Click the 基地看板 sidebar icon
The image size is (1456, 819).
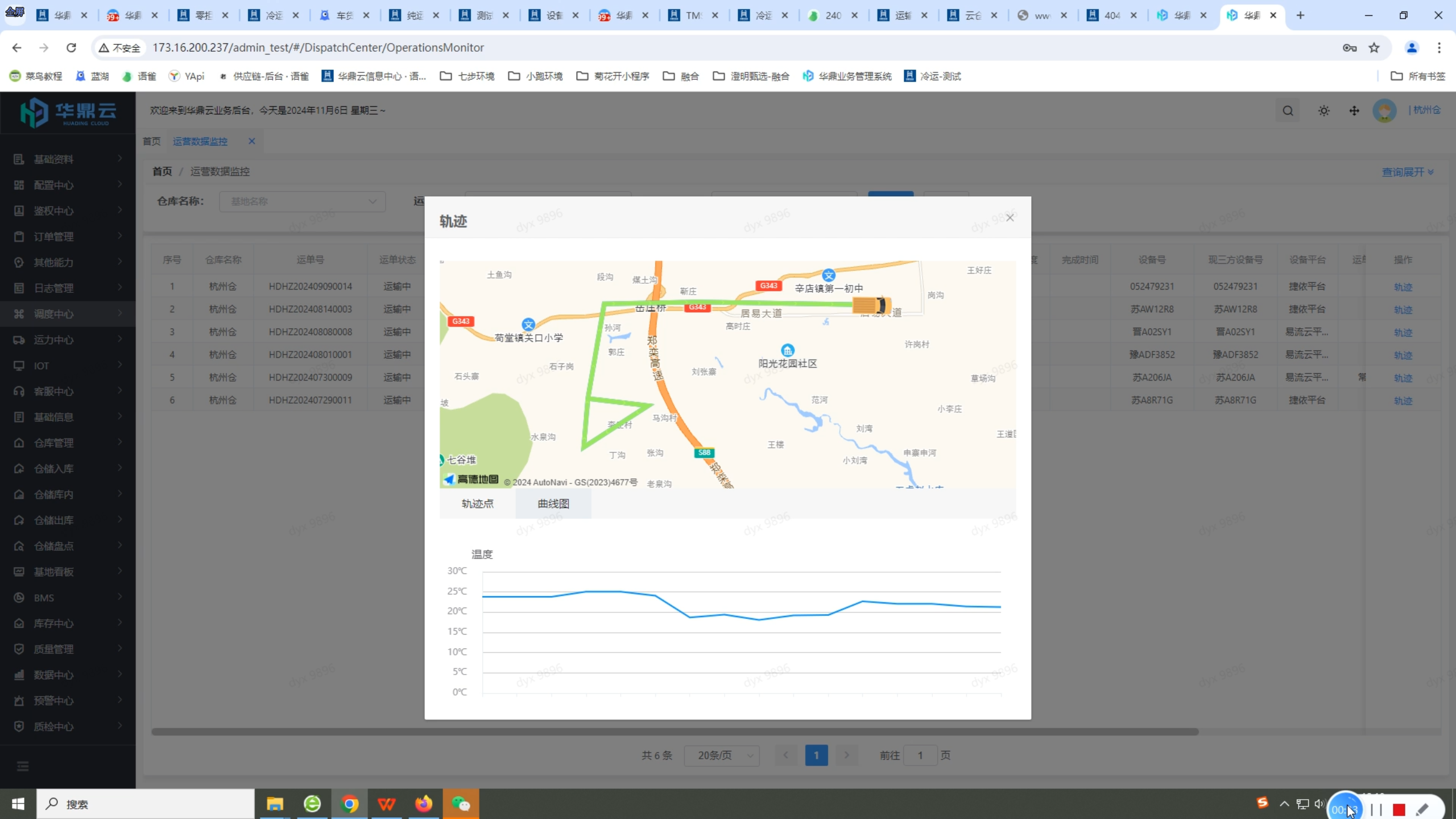19,572
